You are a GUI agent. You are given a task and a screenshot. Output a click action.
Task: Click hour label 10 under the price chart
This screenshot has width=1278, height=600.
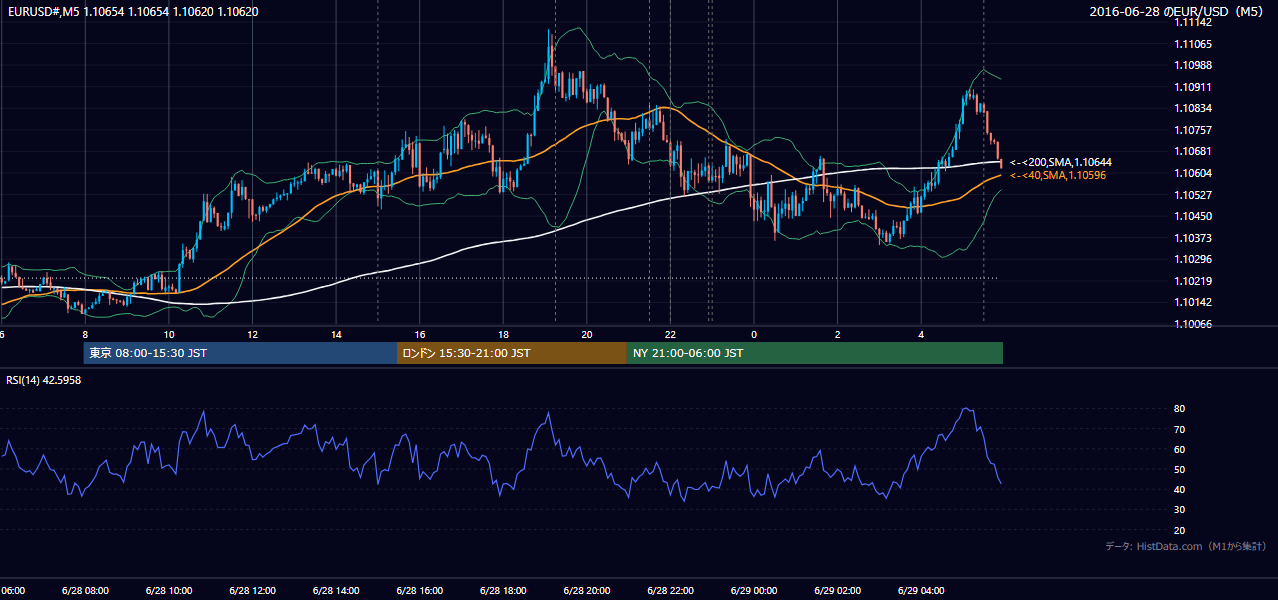pos(168,335)
